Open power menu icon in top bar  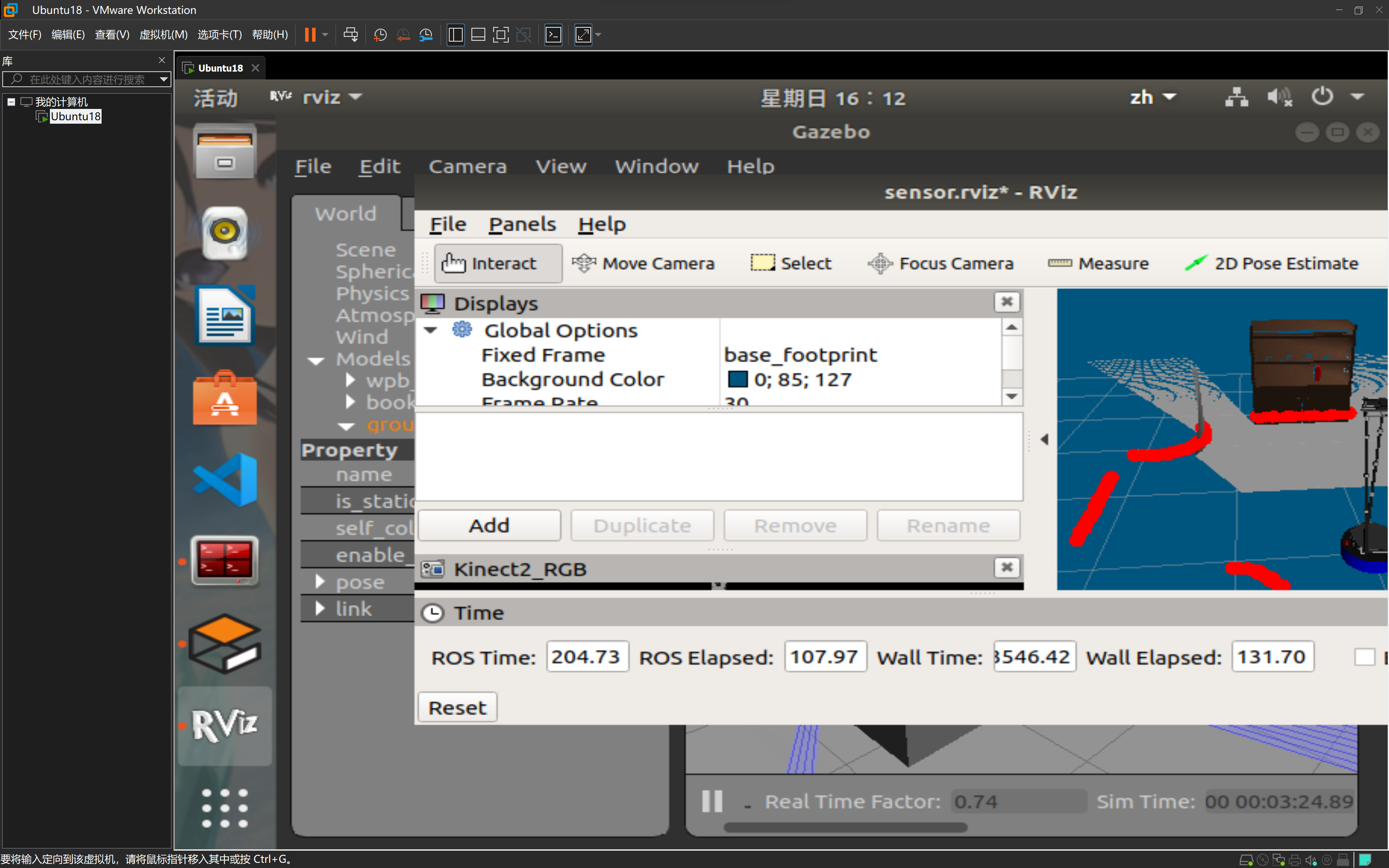point(1323,96)
